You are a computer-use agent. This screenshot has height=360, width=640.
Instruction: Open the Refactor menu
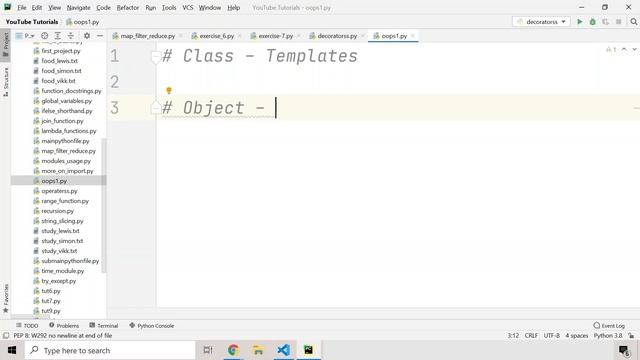coord(128,7)
